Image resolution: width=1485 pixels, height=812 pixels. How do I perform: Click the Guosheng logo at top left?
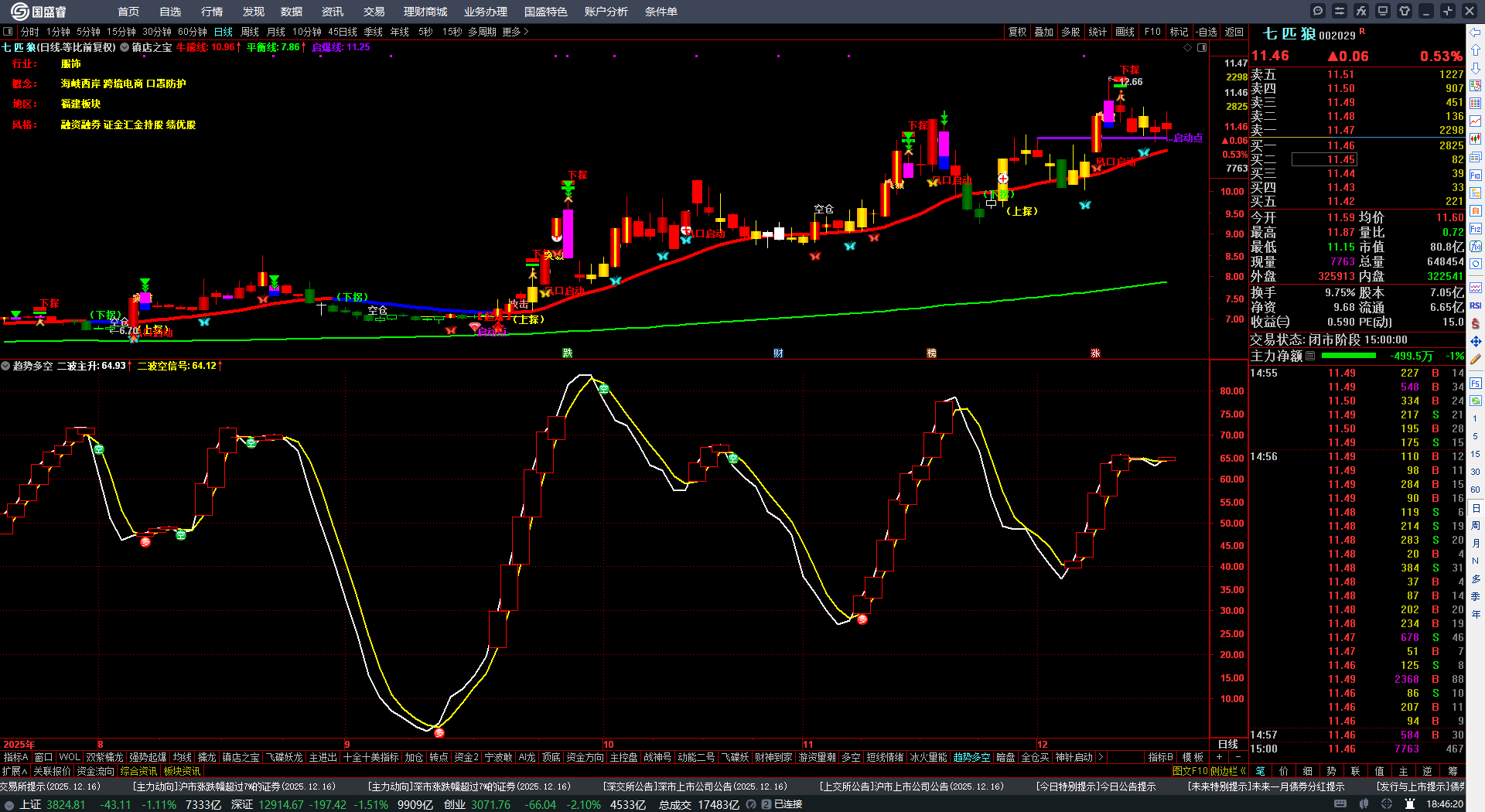tap(38, 11)
